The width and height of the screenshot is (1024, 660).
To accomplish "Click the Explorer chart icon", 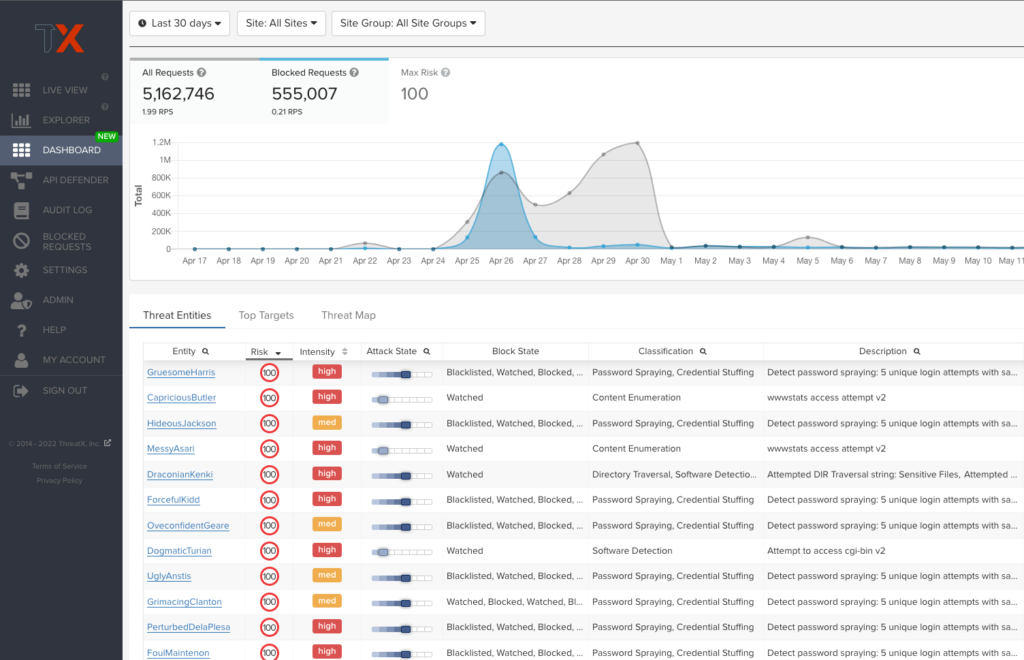I will [21, 120].
